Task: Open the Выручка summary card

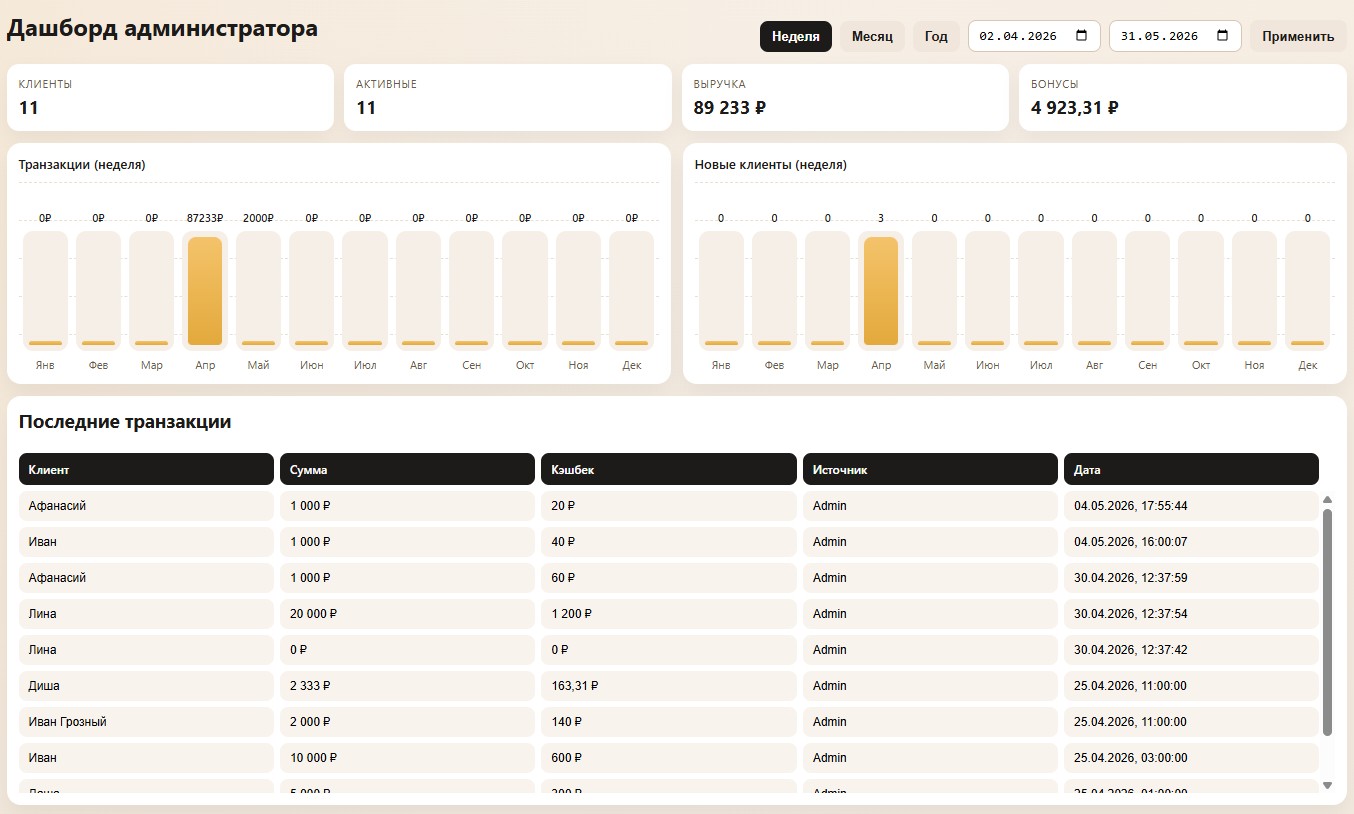Action: click(845, 98)
